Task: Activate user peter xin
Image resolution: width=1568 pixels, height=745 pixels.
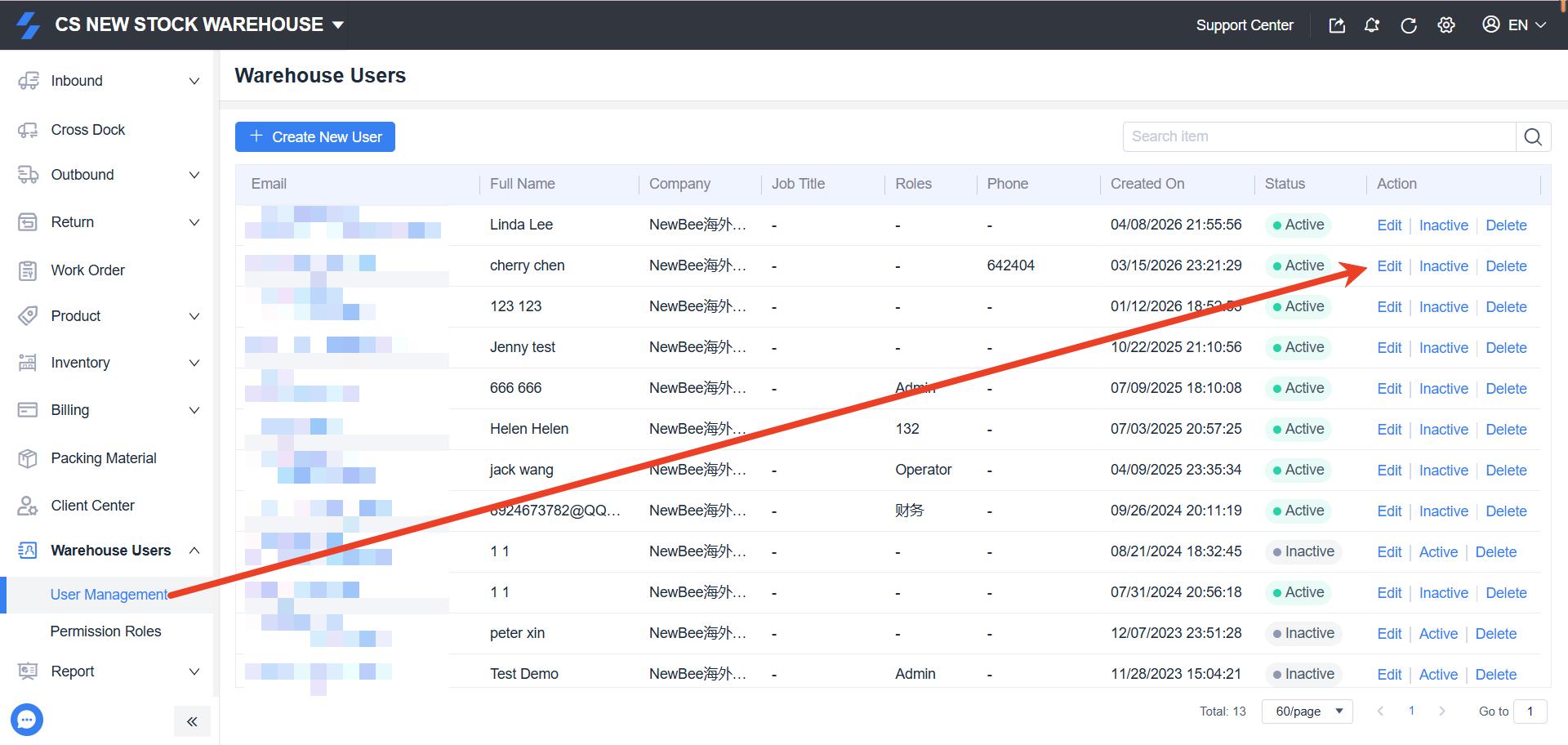Action: [1437, 634]
